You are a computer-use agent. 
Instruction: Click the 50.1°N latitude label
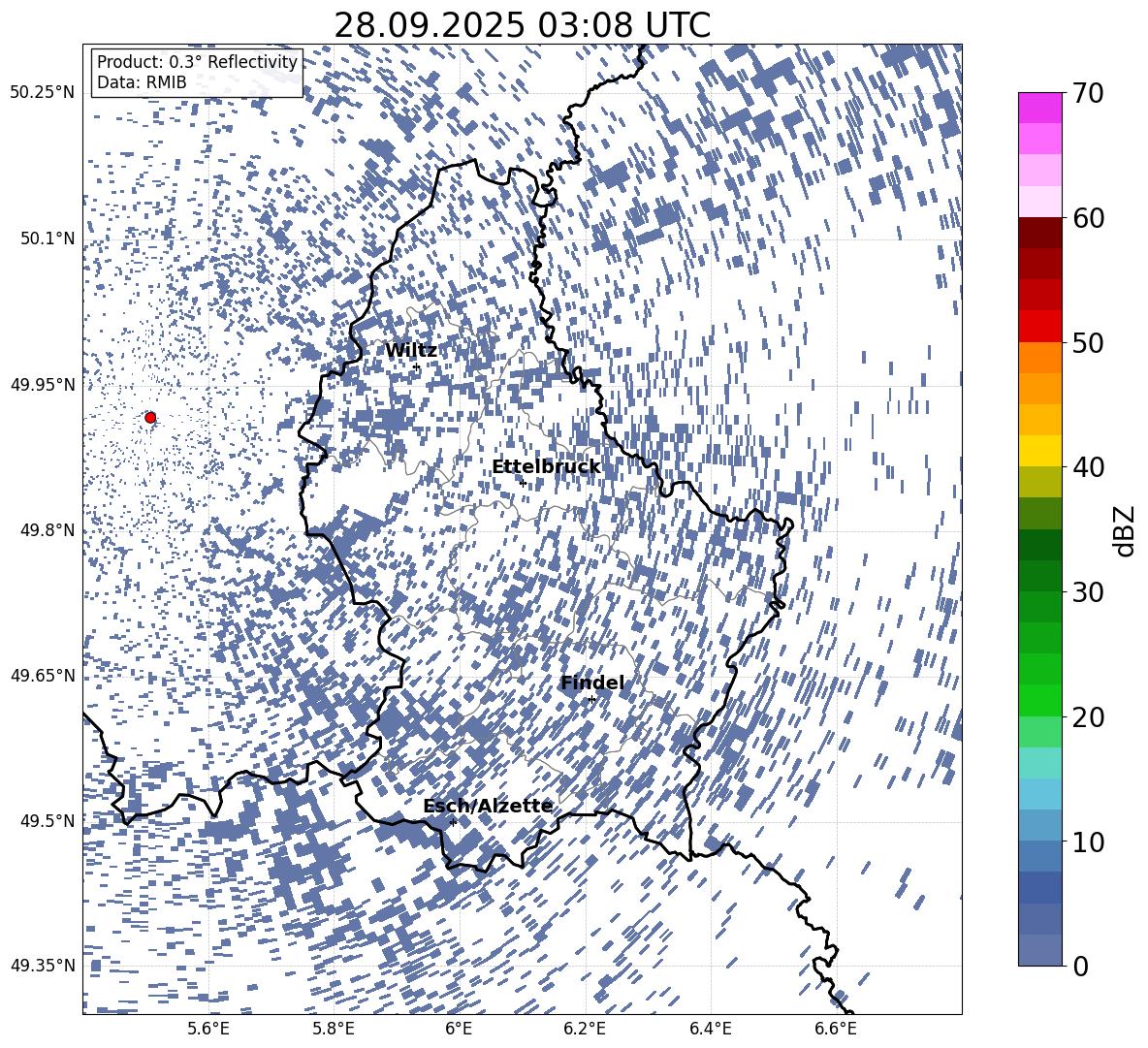(48, 238)
